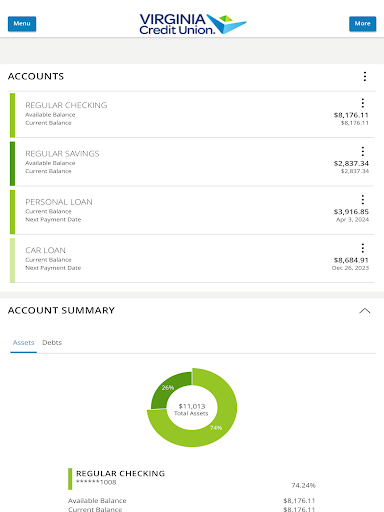The height and width of the screenshot is (512, 384).
Task: Open the Menu button
Action: (x=22, y=24)
